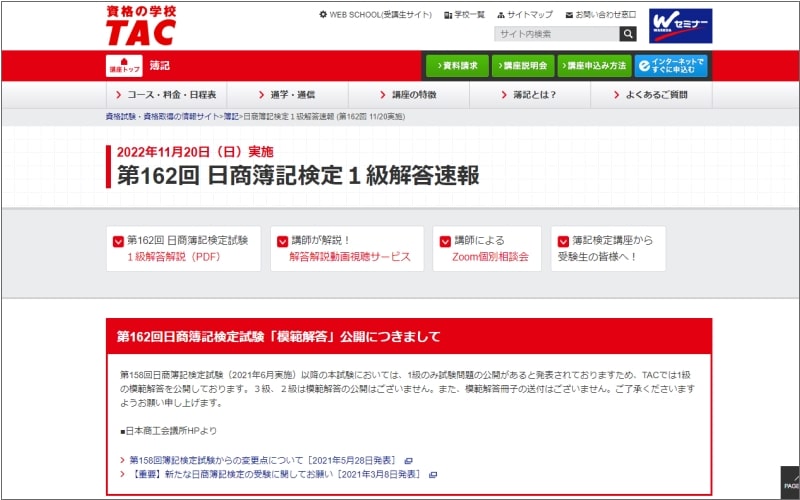Click the blue インターネットですぐに申込む button
This screenshot has width=800, height=500.
pyautogui.click(x=671, y=66)
